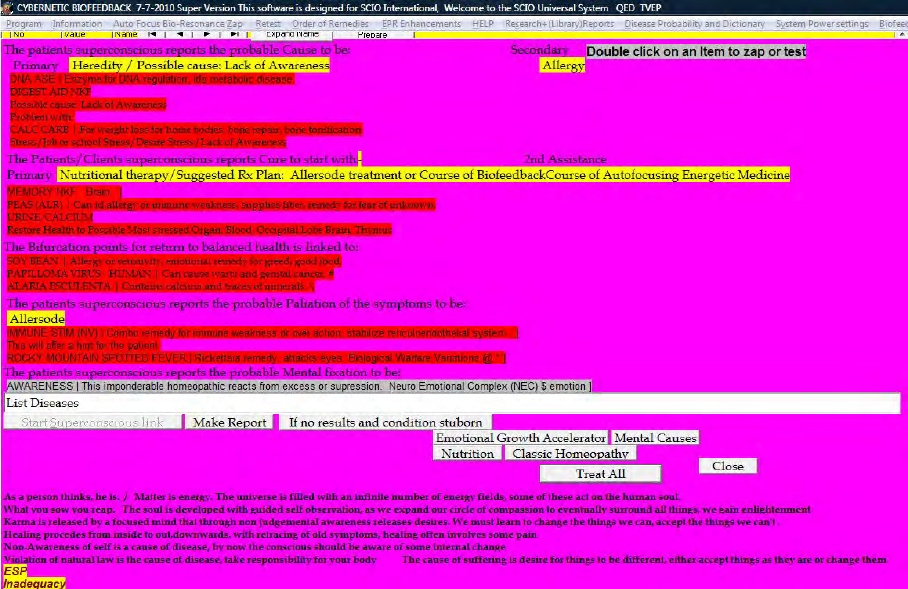This screenshot has width=908, height=589.
Task: Click the yellow ESP label
Action: click(x=15, y=571)
